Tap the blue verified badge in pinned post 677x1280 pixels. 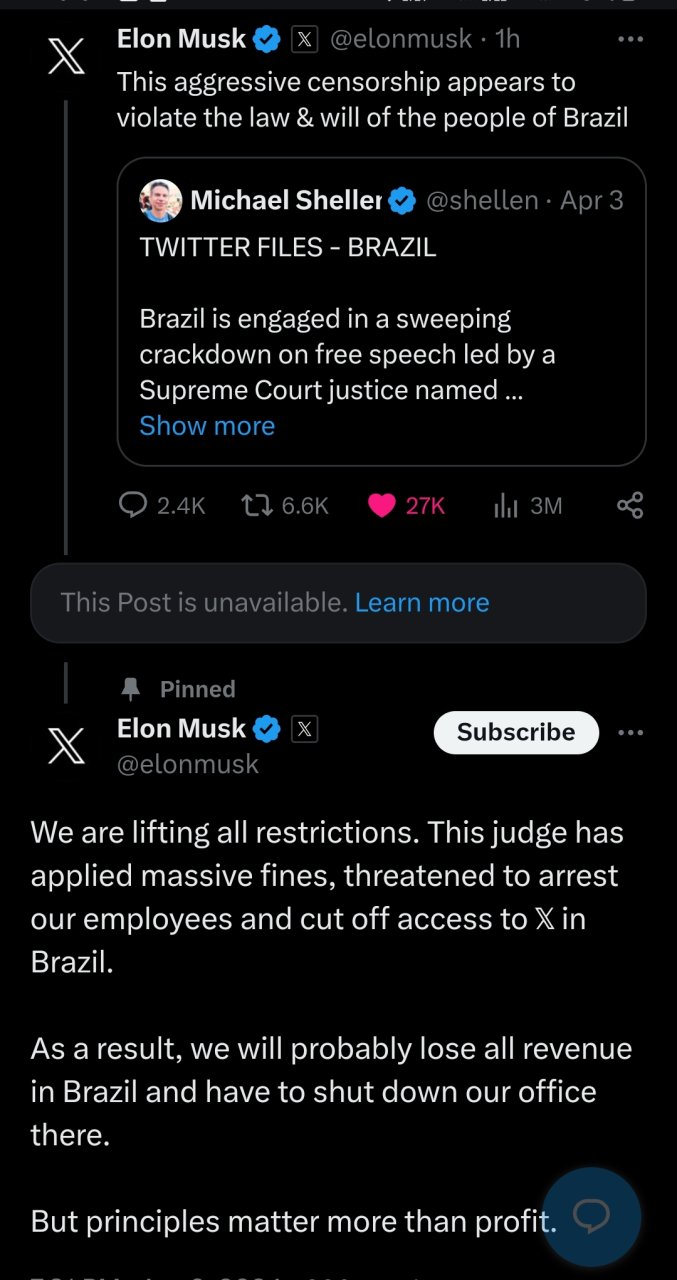coord(267,730)
